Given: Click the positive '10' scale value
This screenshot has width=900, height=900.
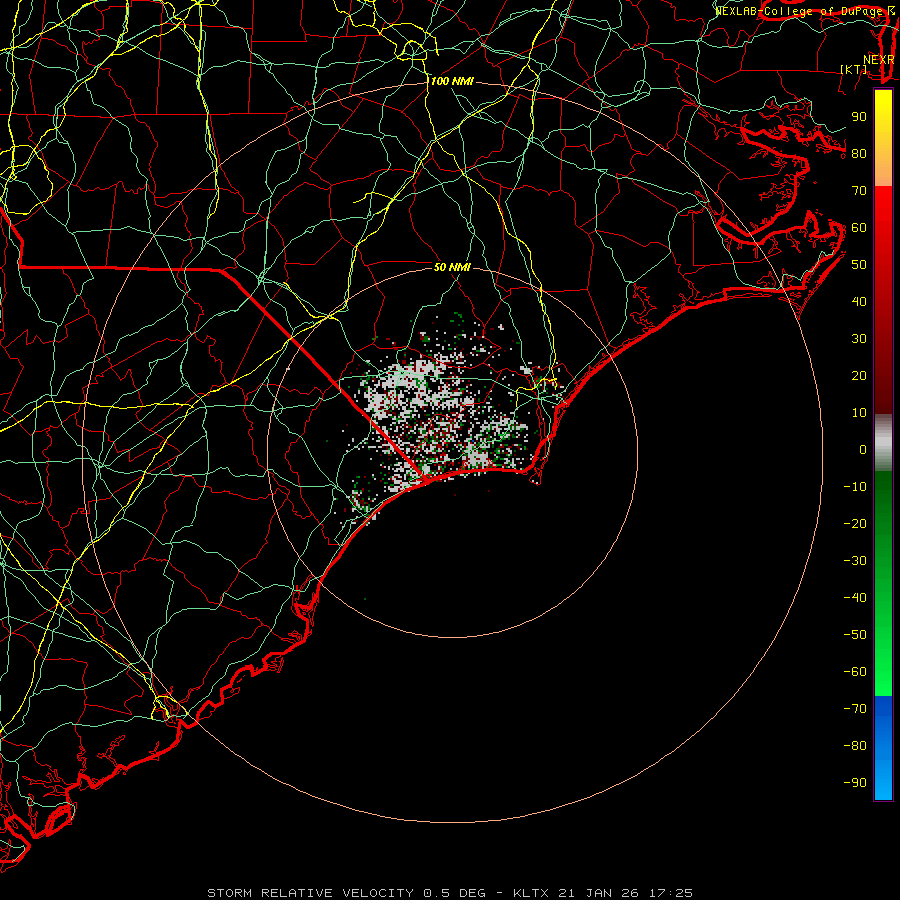Looking at the screenshot, I should click(859, 413).
